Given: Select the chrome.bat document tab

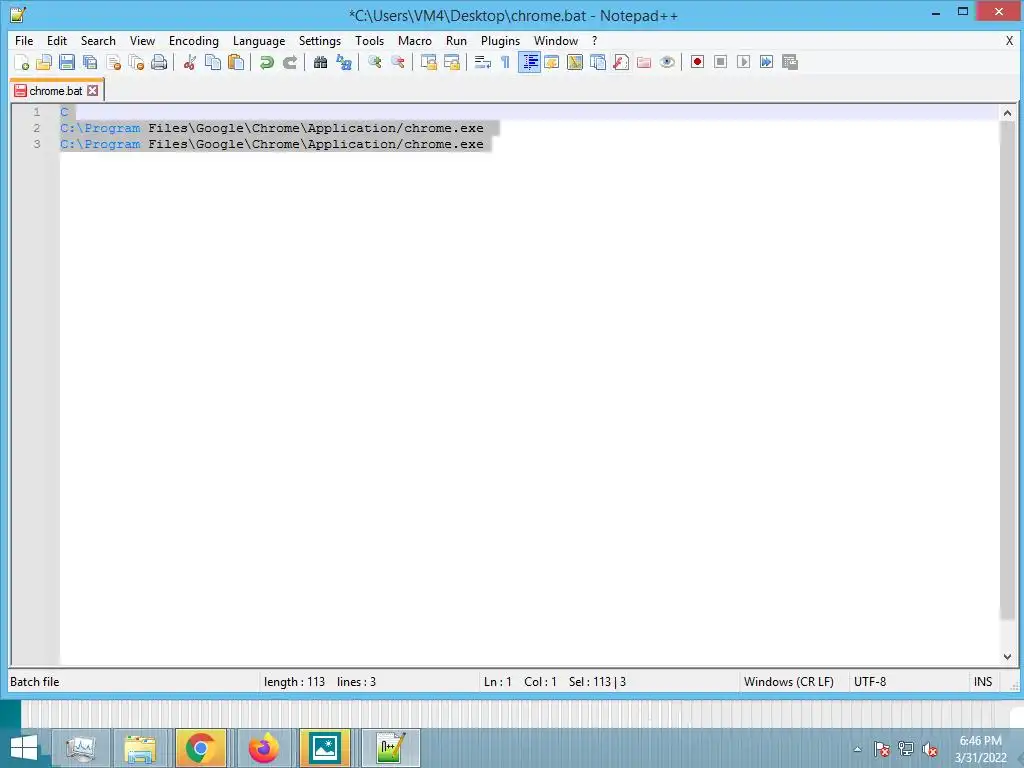Looking at the screenshot, I should pos(56,91).
